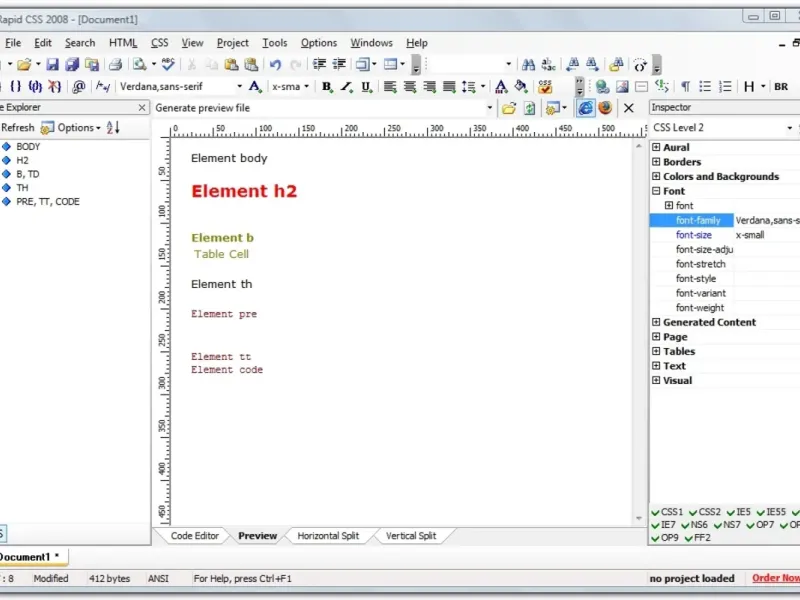The height and width of the screenshot is (600, 800).
Task: Click the @ at-rule icon
Action: coord(79,86)
